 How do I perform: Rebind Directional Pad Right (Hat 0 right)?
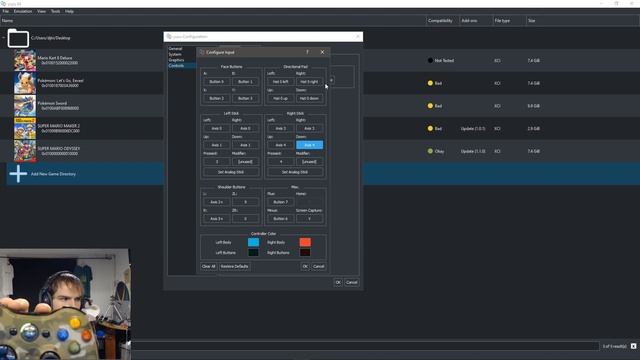click(x=309, y=82)
